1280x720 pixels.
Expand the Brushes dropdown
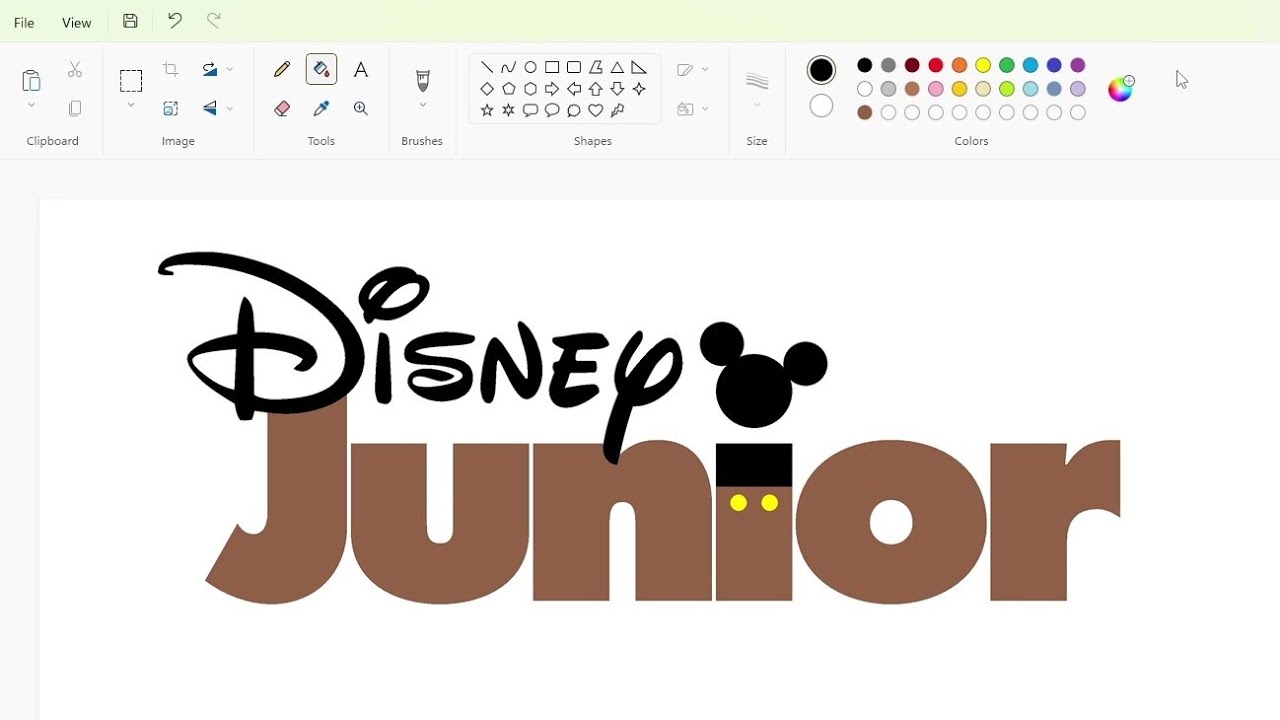click(422, 105)
